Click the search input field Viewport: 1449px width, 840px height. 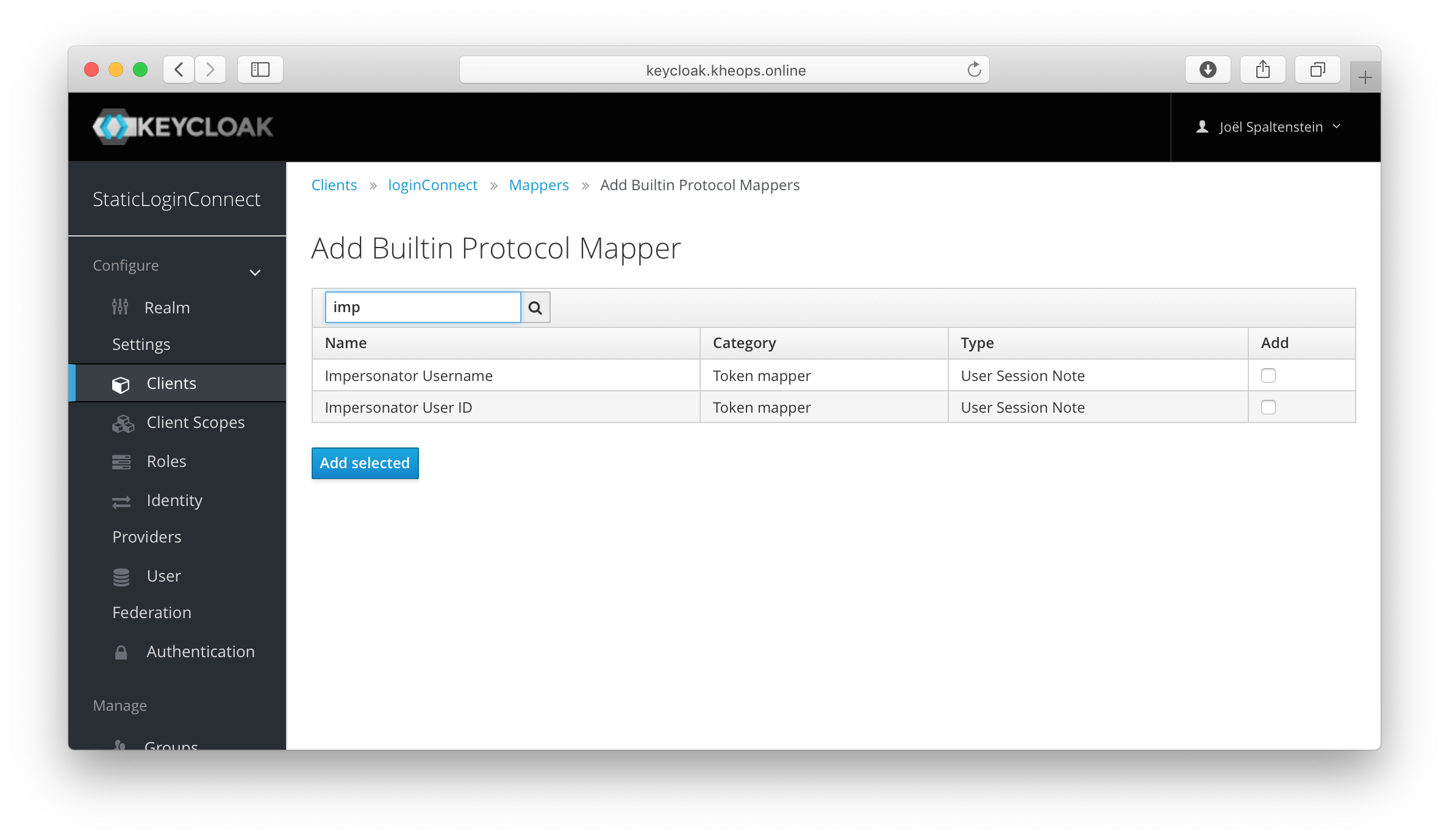[421, 307]
